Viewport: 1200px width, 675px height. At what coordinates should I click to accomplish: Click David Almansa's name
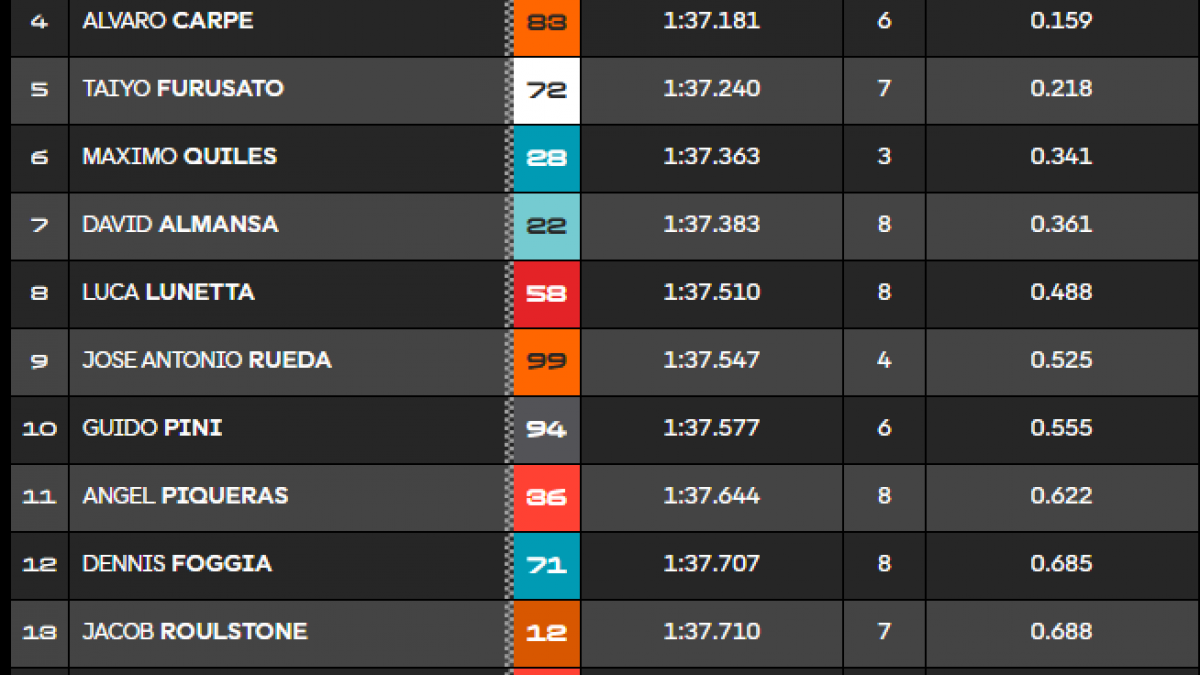click(180, 224)
